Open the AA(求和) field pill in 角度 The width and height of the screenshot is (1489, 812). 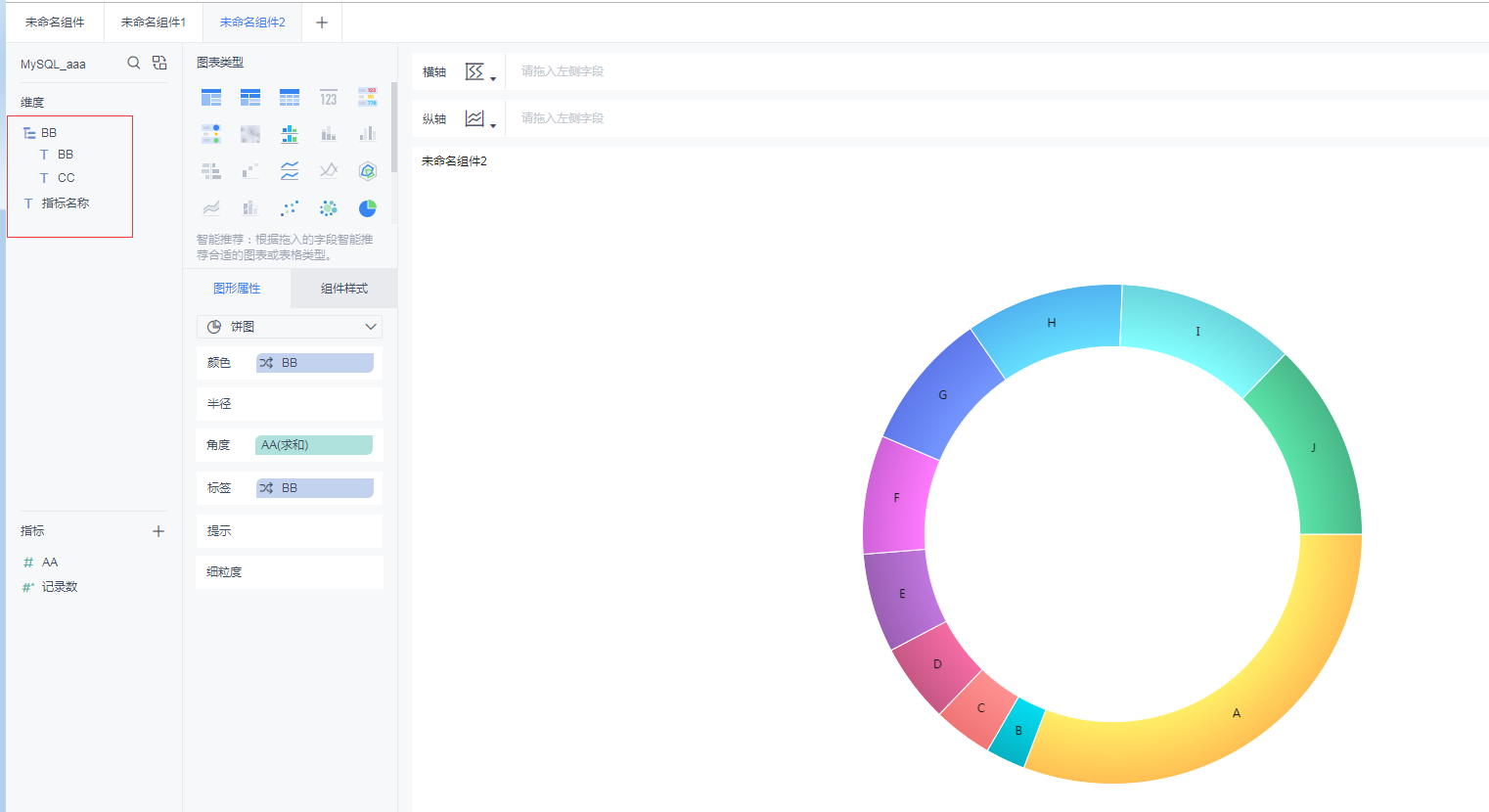[x=314, y=445]
